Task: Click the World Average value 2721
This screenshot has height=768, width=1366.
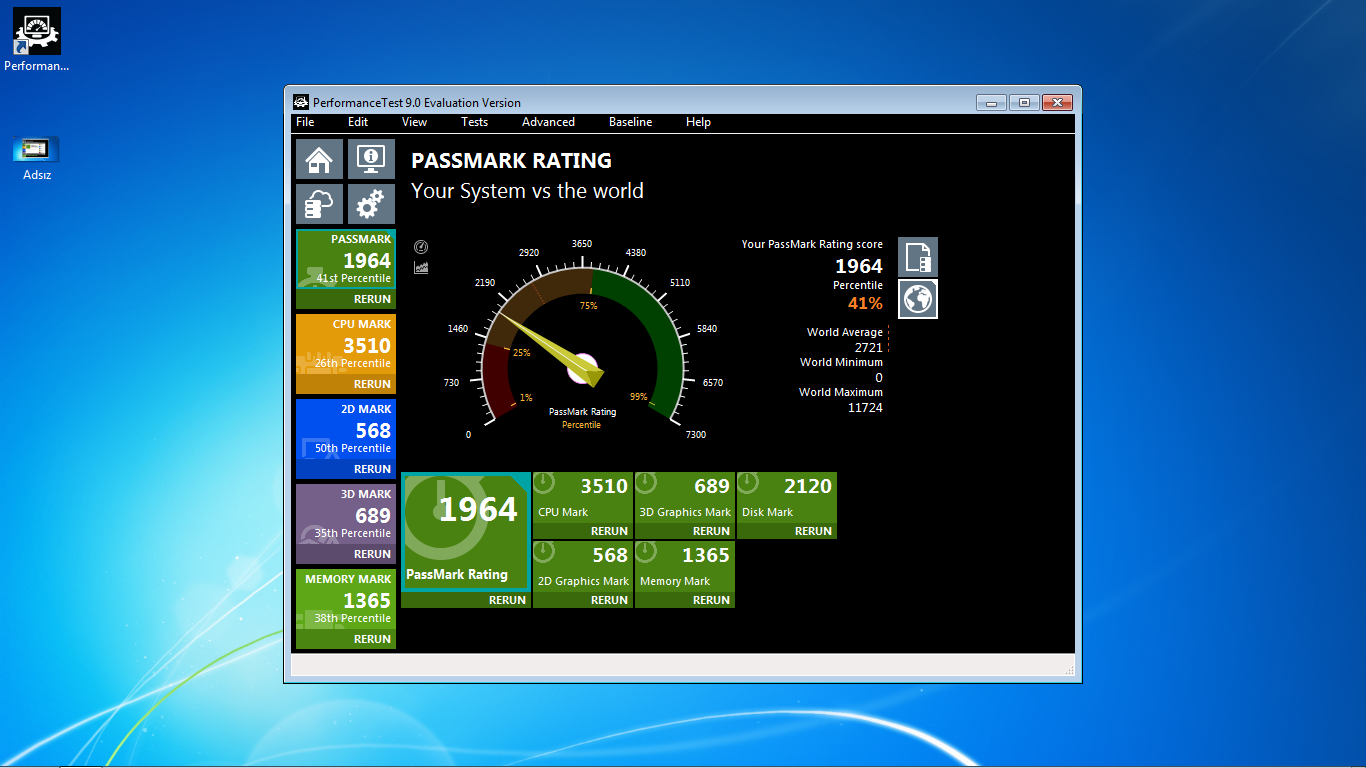Action: coord(868,347)
